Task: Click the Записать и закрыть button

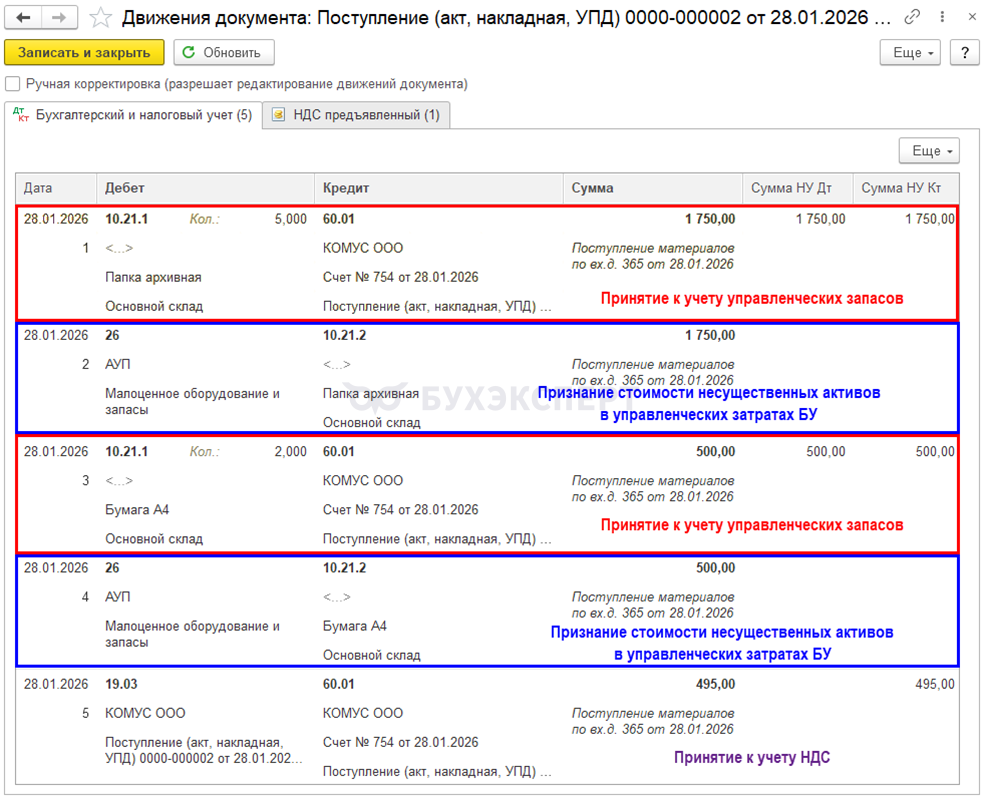Action: (84, 53)
